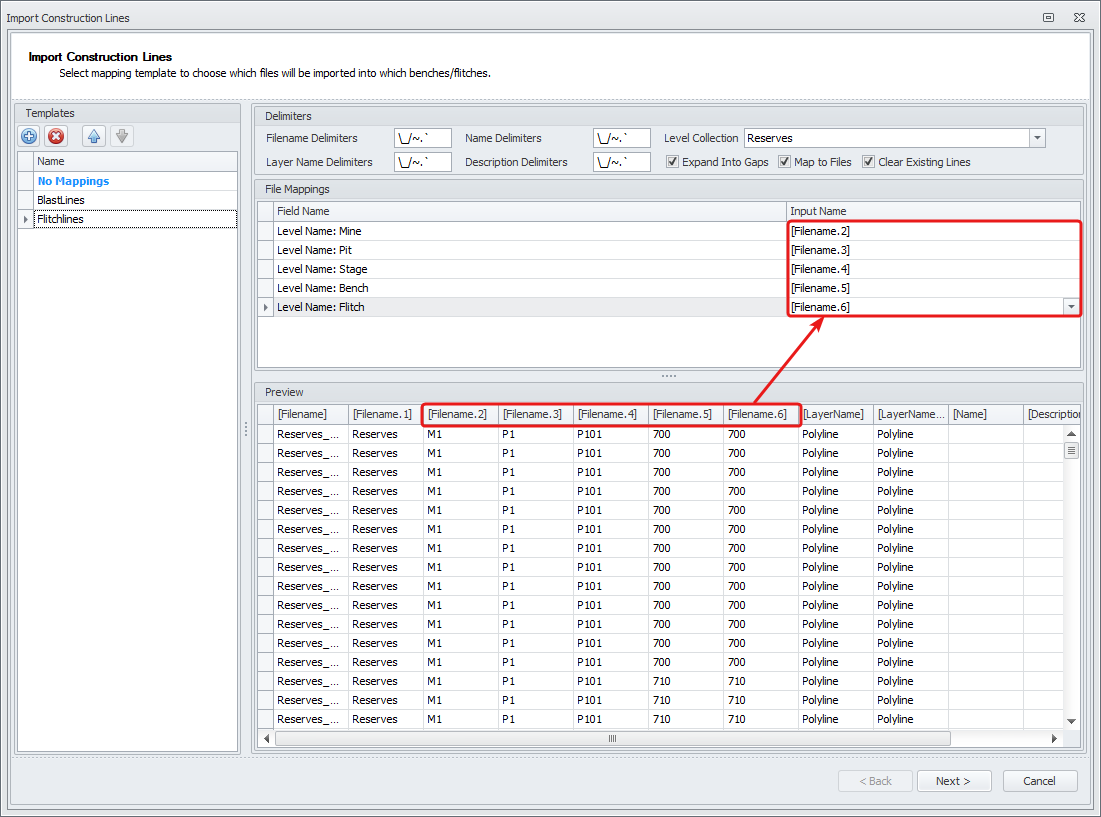1101x817 pixels.
Task: Click the add template plus icon
Action: [29, 137]
